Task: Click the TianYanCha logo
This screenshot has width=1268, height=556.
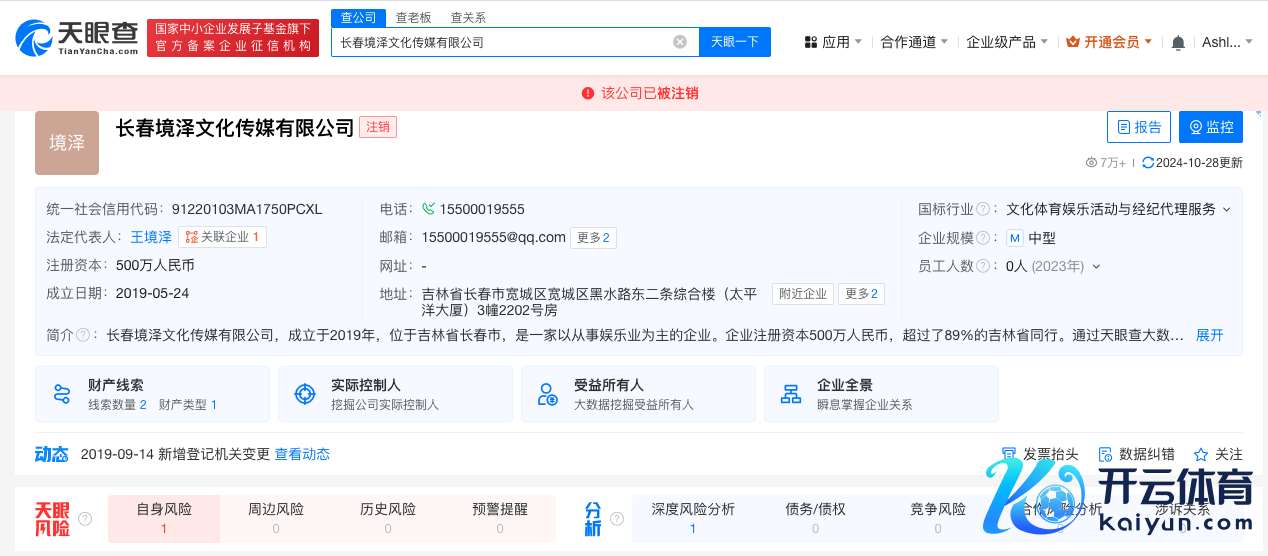Action: pos(77,38)
